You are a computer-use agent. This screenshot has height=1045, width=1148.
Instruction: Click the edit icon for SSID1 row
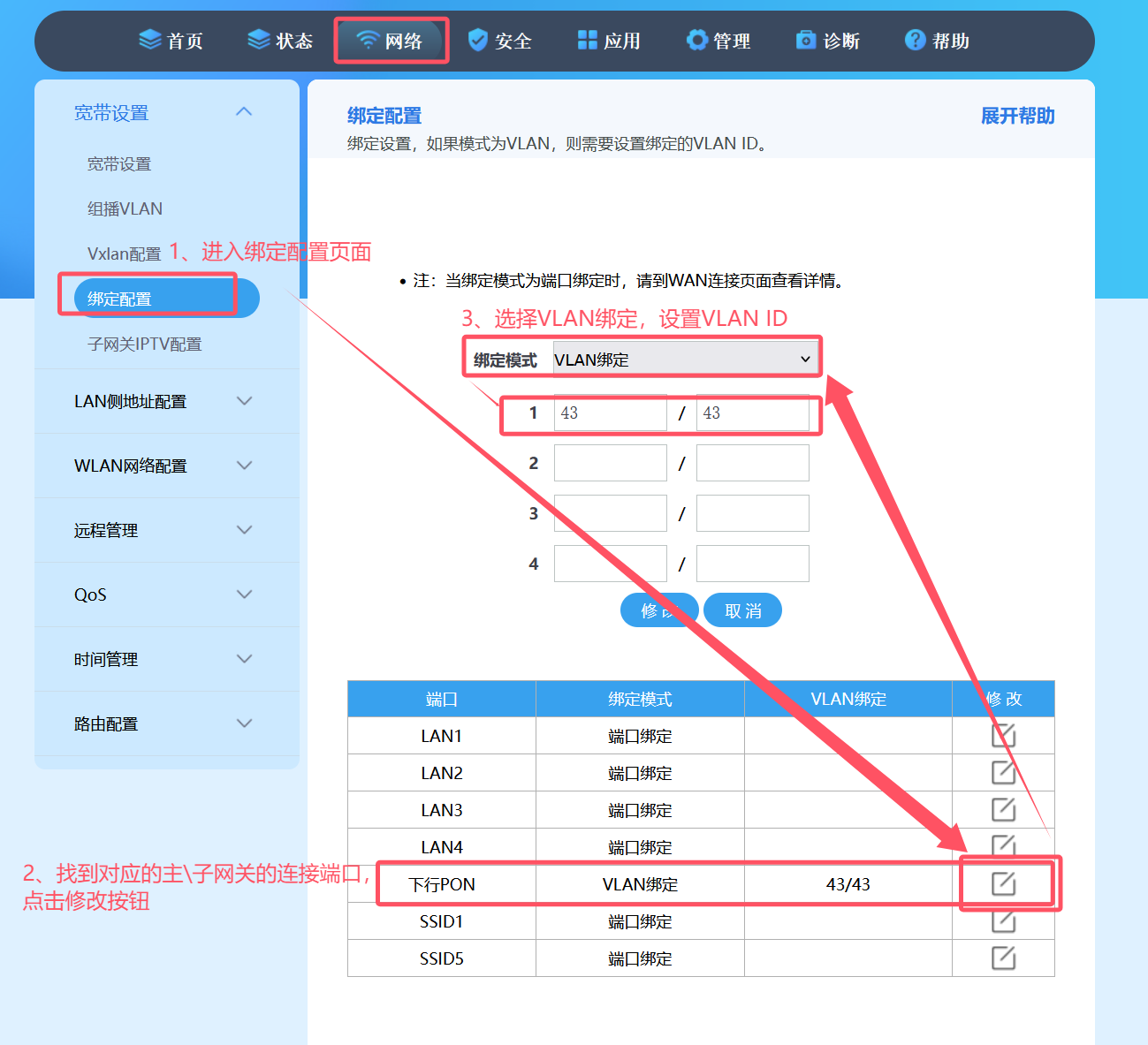(1003, 920)
